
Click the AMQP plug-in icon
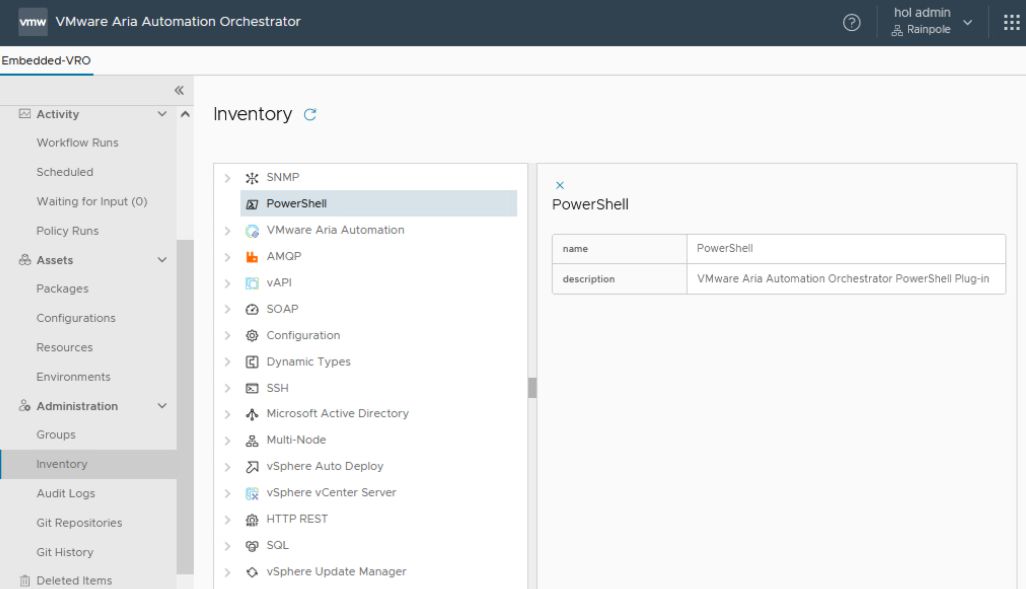coord(252,257)
